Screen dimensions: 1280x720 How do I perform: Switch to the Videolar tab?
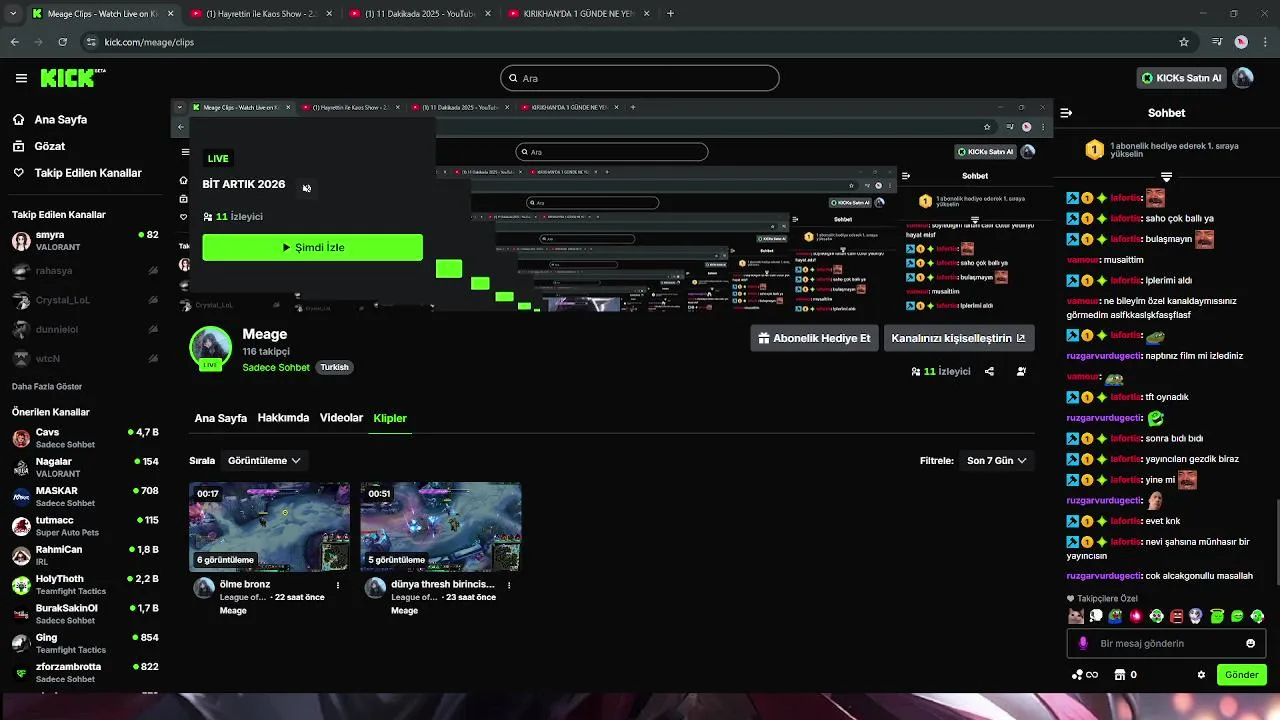341,418
